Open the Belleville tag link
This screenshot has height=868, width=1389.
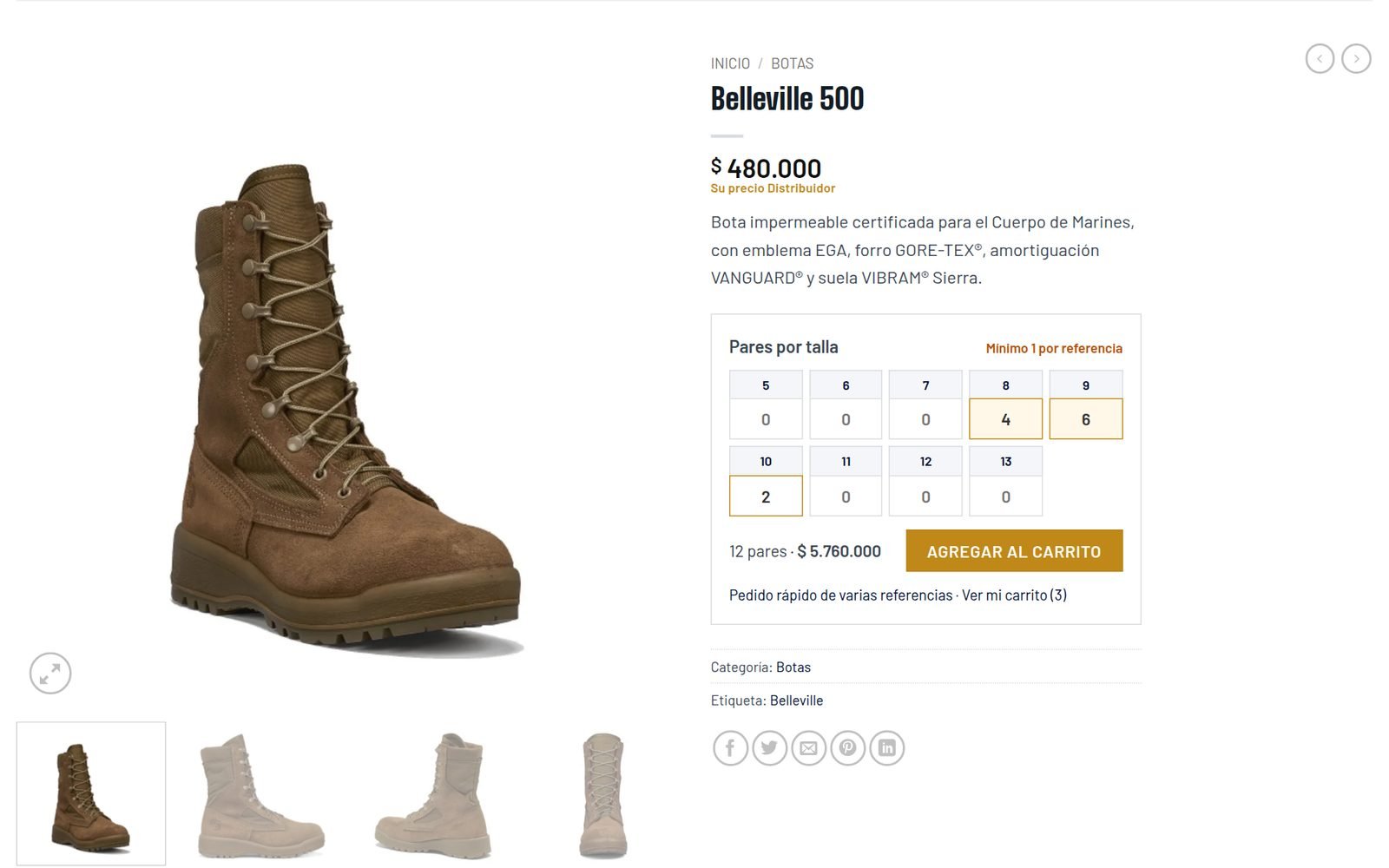click(x=796, y=700)
